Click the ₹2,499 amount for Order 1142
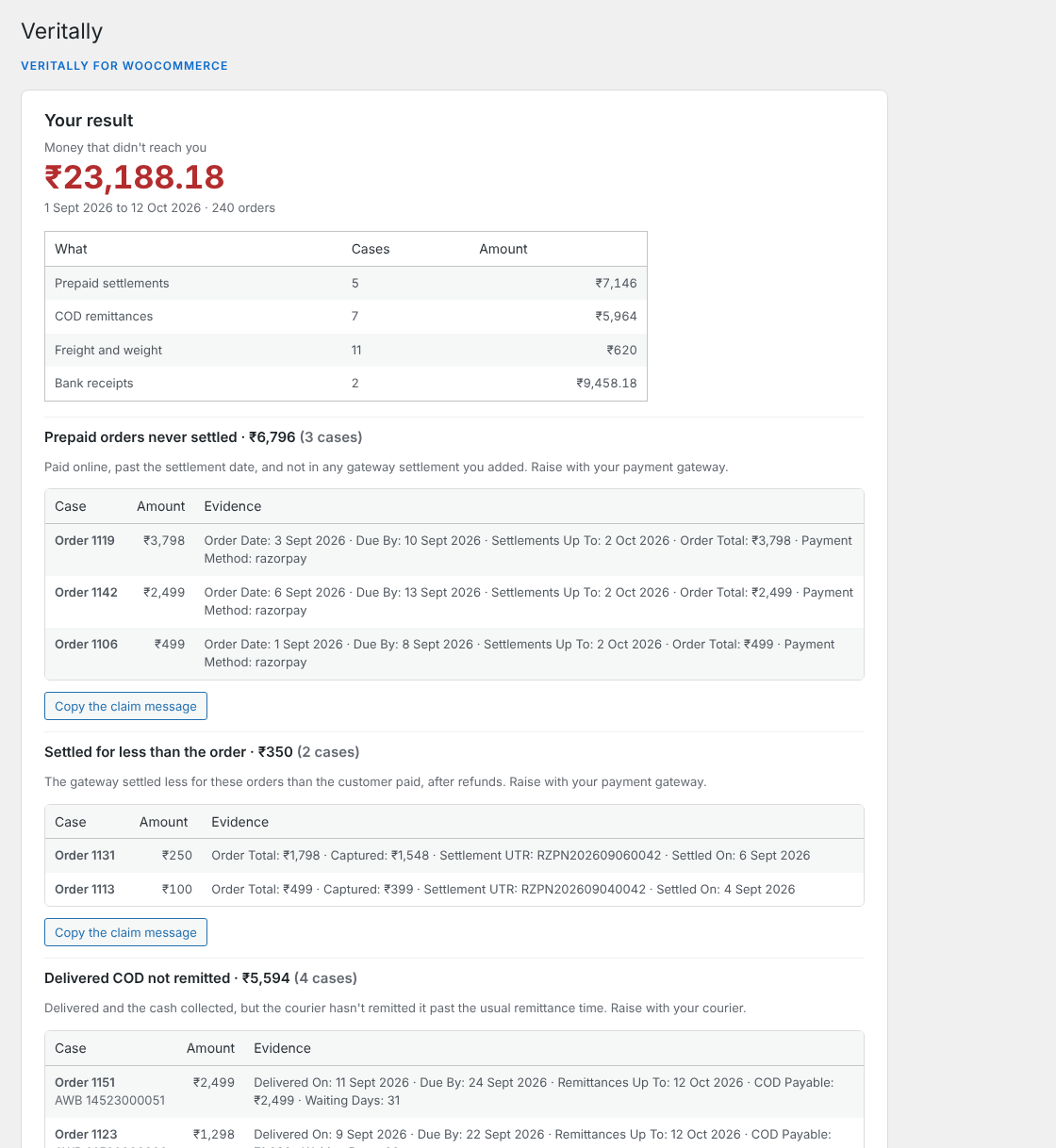The height and width of the screenshot is (1148, 1056). [x=164, y=593]
